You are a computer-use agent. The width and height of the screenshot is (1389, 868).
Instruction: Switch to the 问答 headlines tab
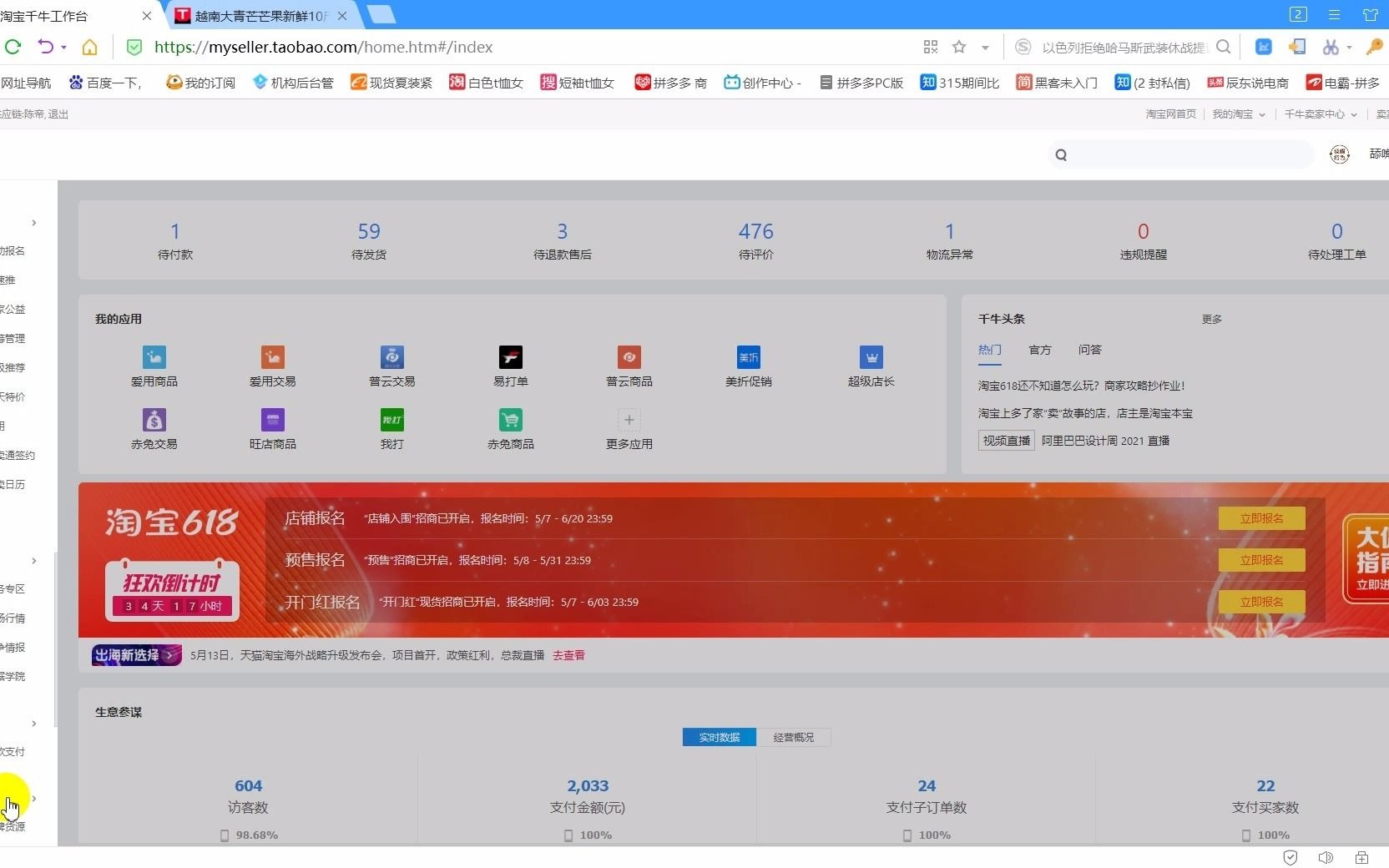point(1090,350)
